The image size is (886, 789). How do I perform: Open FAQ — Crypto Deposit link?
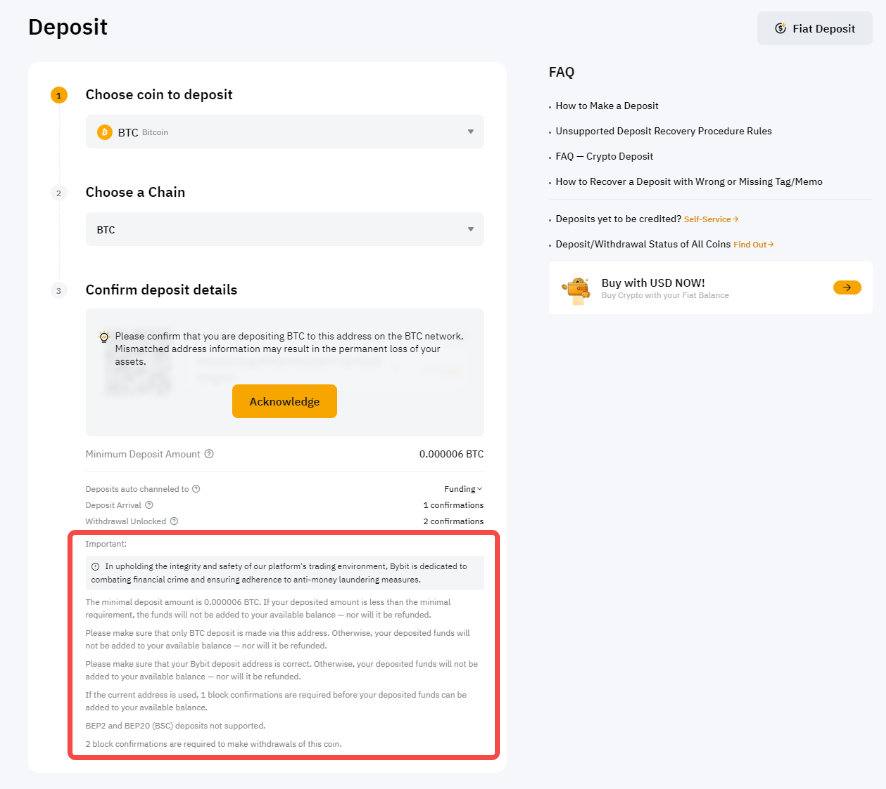click(604, 157)
